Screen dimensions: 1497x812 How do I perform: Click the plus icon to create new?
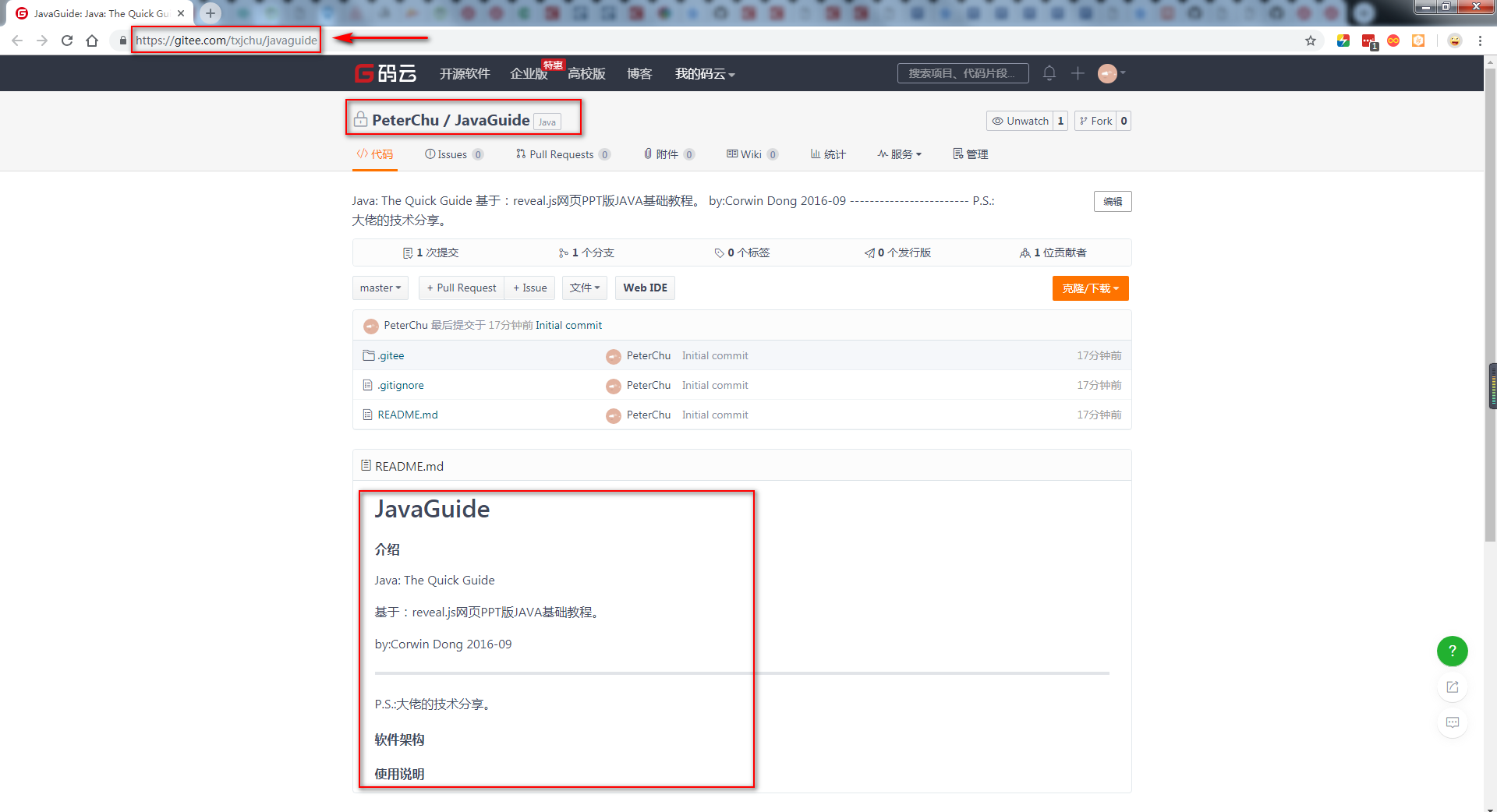[1078, 73]
